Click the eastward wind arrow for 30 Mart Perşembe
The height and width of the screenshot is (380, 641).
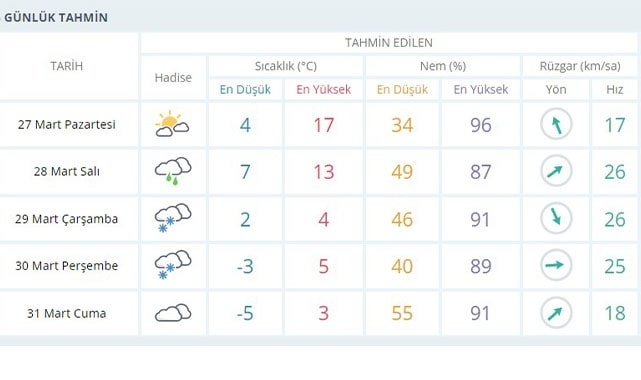point(556,265)
